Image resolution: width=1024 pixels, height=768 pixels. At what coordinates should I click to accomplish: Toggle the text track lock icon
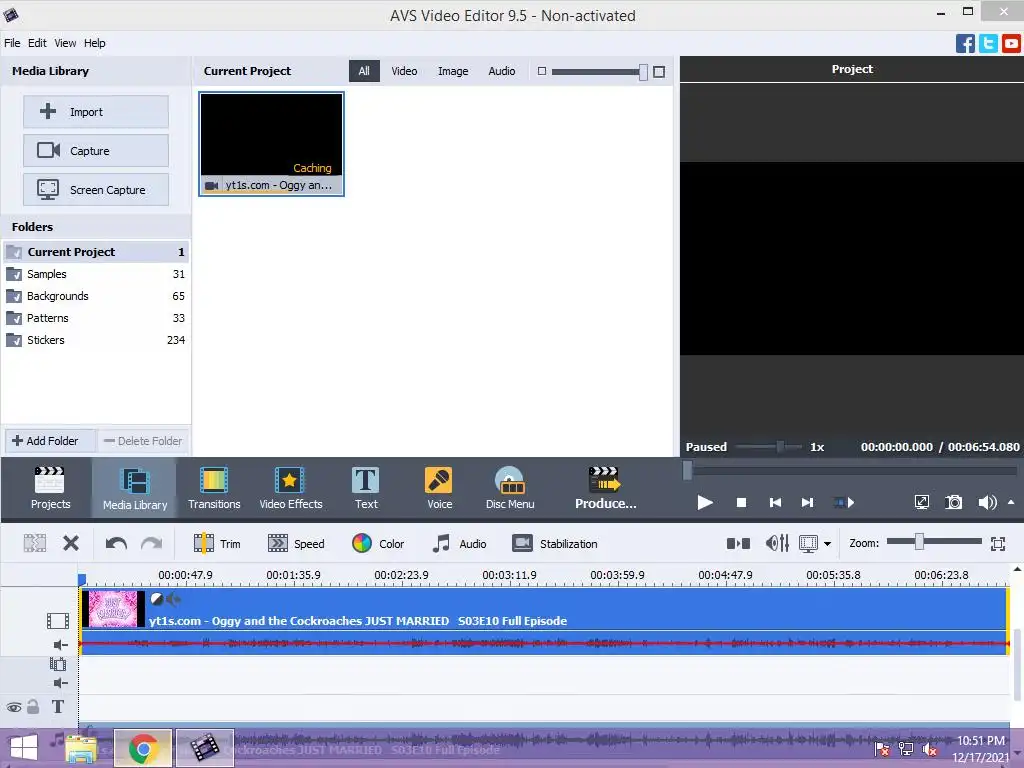(33, 707)
